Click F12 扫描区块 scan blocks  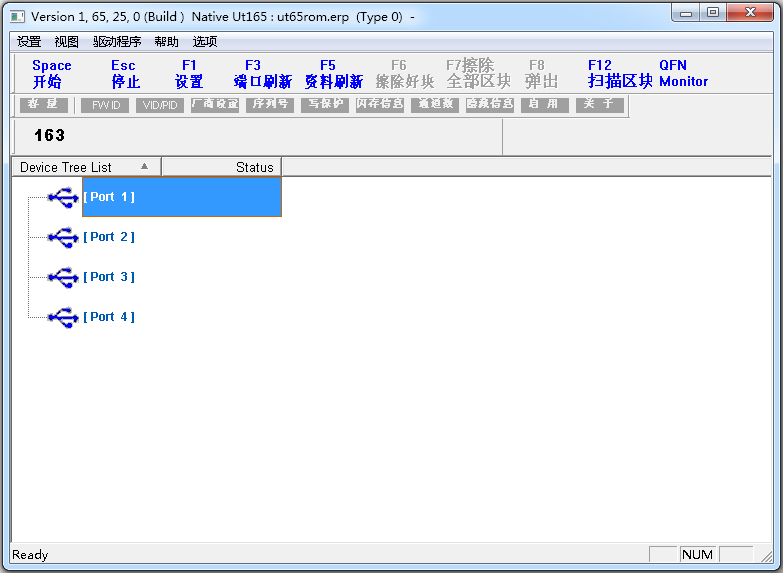[x=620, y=73]
